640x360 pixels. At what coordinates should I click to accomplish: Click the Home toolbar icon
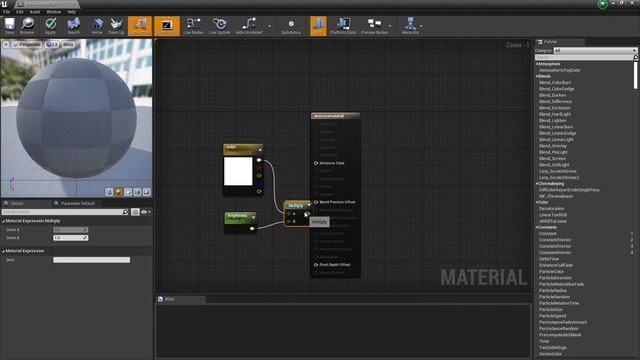(x=97, y=26)
